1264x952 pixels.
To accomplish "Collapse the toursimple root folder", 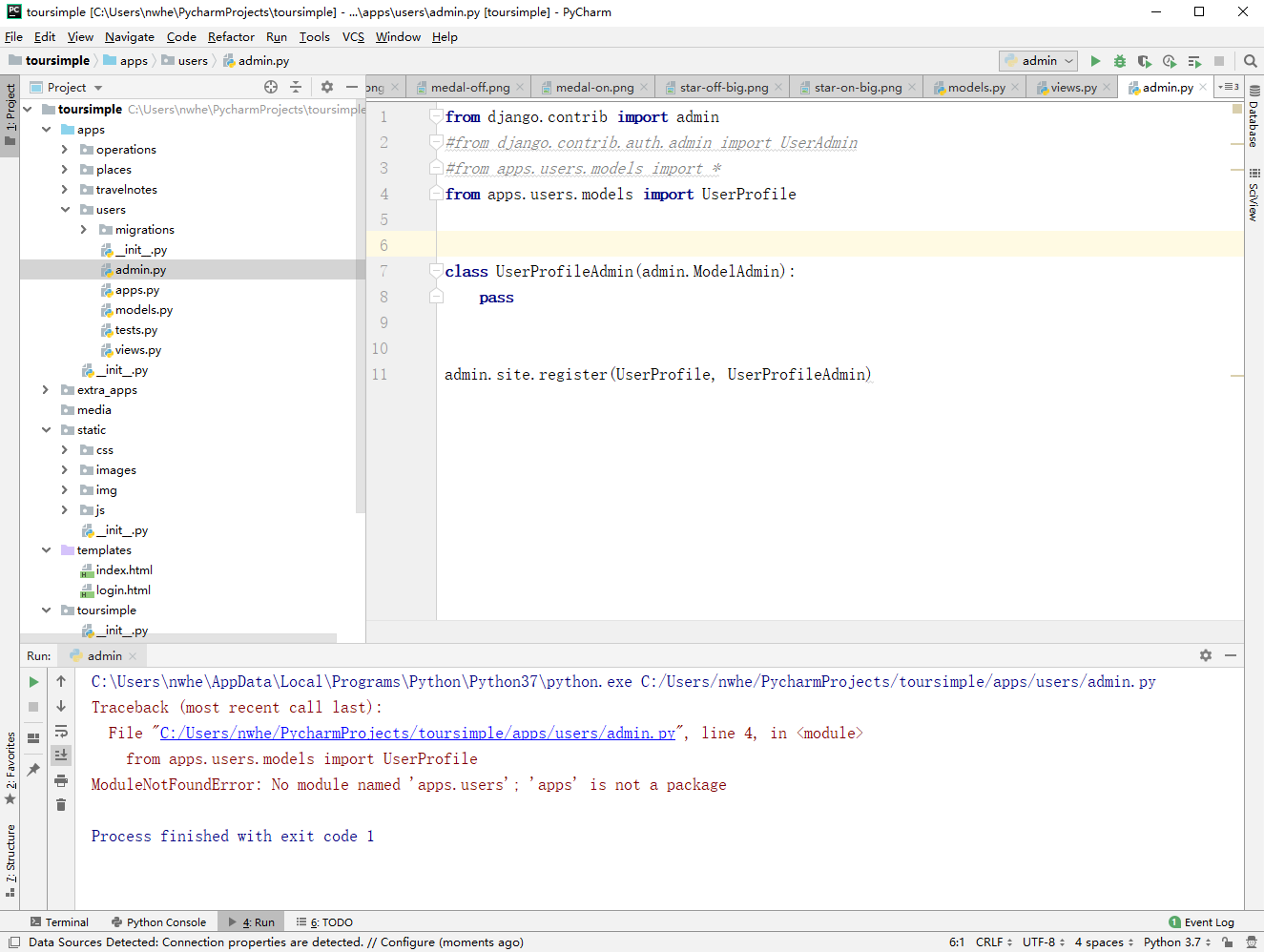I will tap(27, 109).
